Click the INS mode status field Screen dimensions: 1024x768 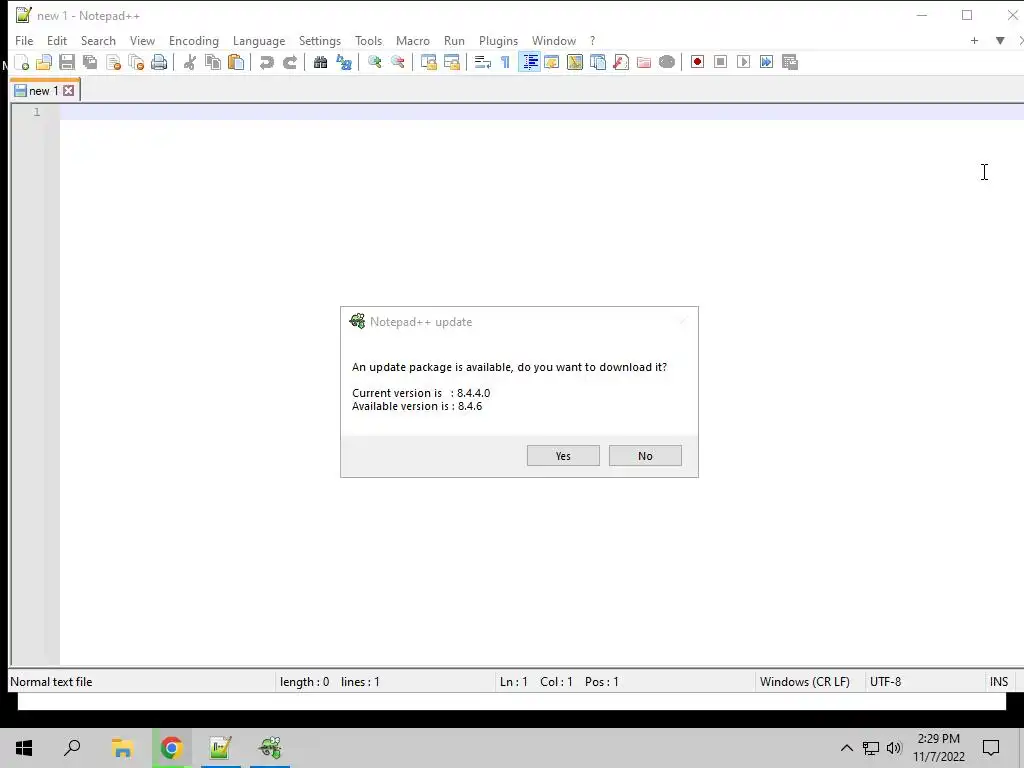point(999,682)
